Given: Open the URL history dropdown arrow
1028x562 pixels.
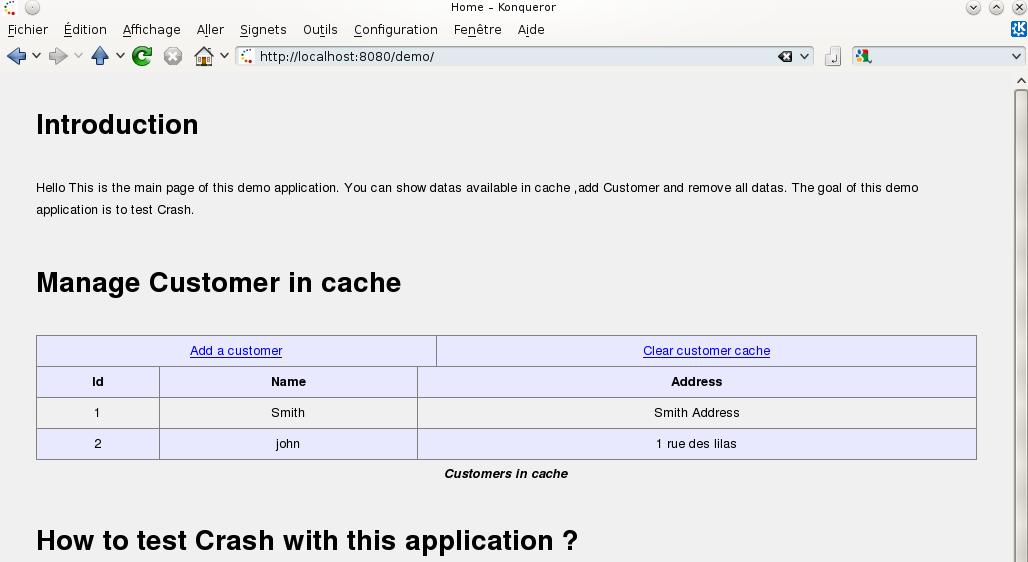Looking at the screenshot, I should click(x=804, y=56).
